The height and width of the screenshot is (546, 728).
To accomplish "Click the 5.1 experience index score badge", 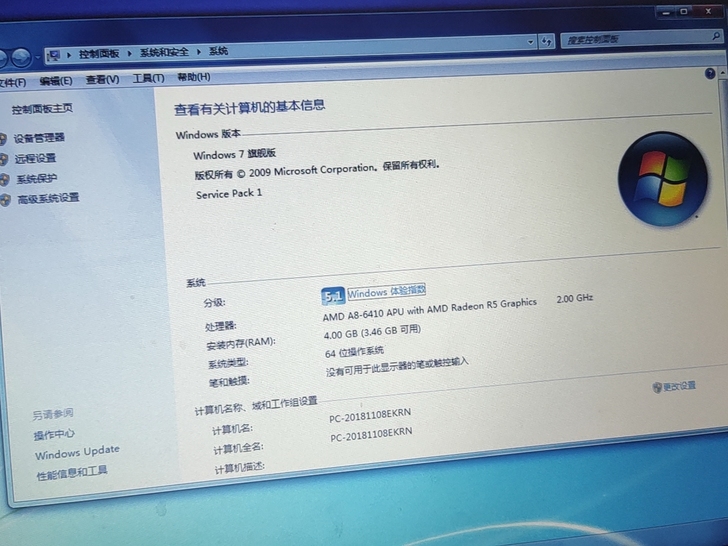I will [x=332, y=296].
